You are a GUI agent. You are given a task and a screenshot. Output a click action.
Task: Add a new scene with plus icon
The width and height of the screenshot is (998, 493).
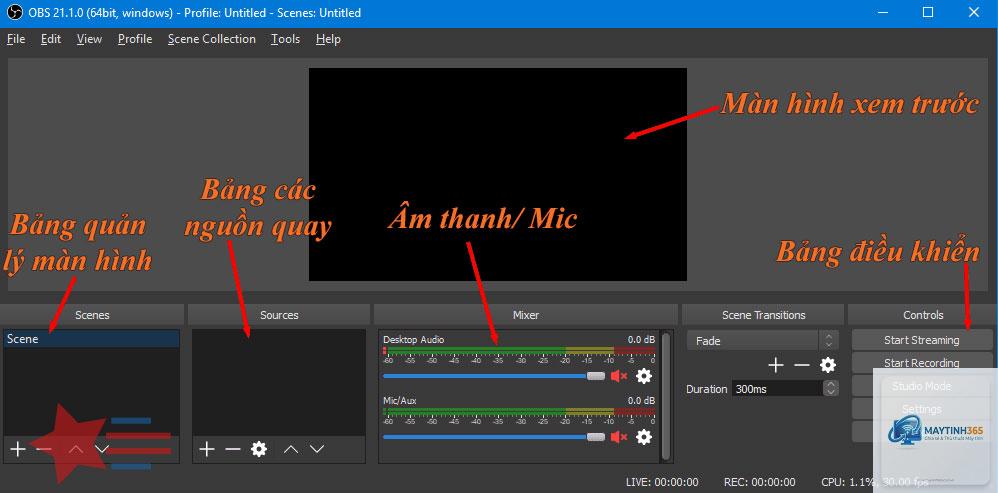point(18,450)
